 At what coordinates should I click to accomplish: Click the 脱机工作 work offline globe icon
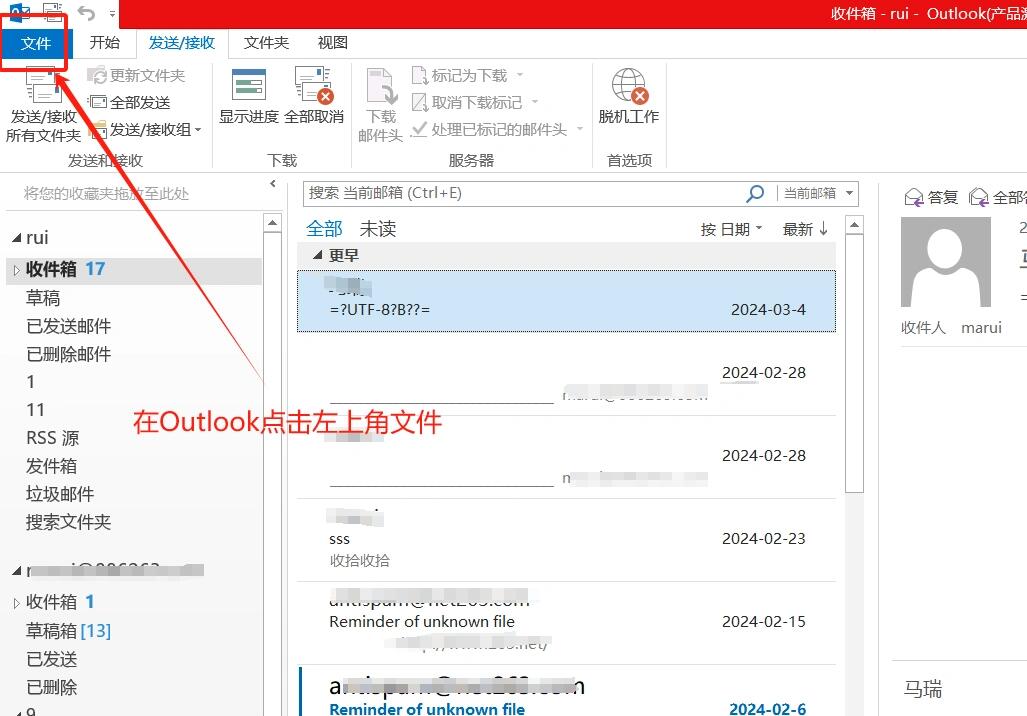[629, 86]
